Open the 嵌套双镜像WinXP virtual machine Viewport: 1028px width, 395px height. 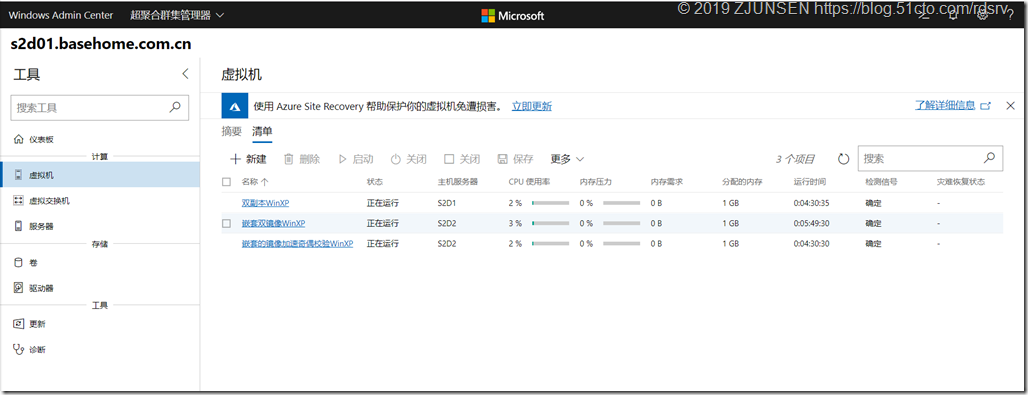(x=273, y=223)
